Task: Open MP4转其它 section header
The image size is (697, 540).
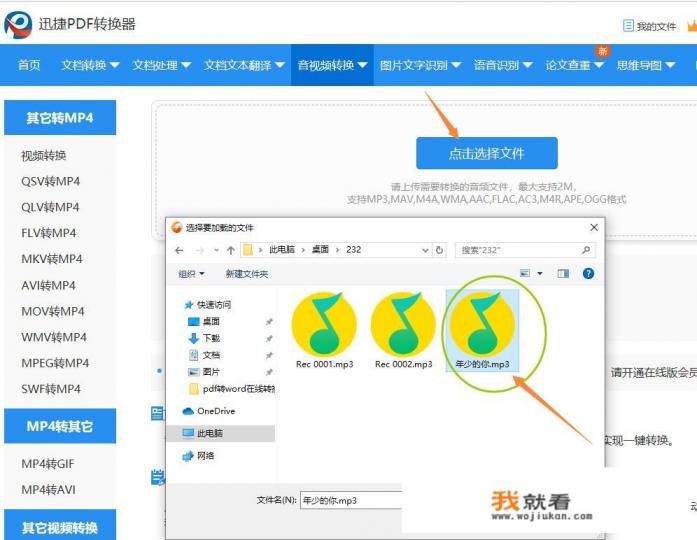Action: pos(60,426)
